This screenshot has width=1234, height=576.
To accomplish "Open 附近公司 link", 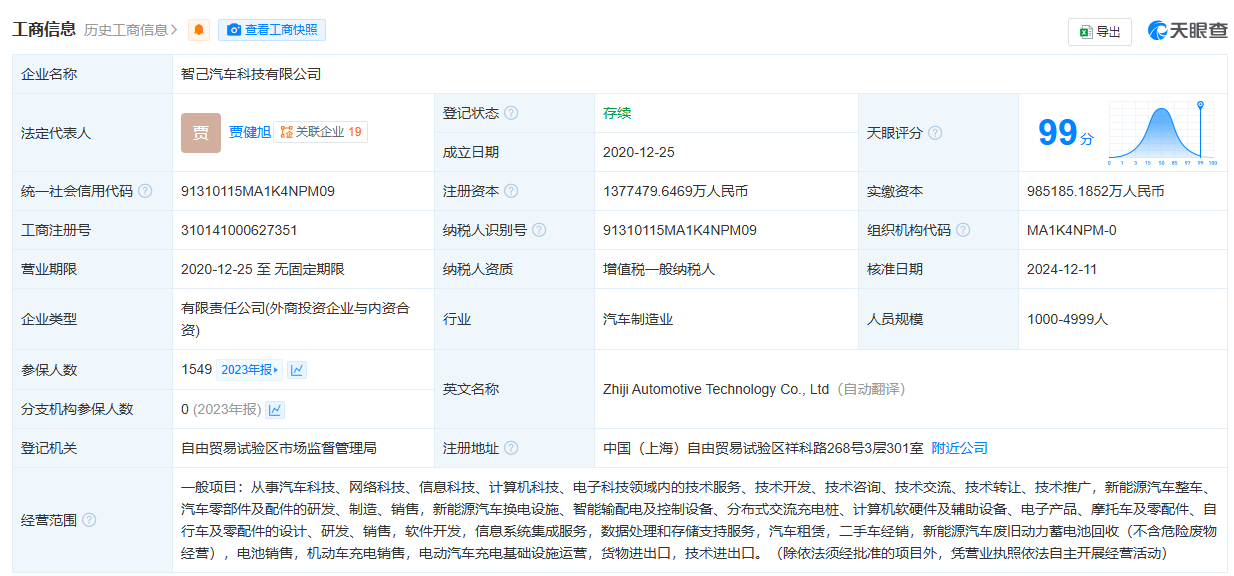I will click(x=959, y=448).
